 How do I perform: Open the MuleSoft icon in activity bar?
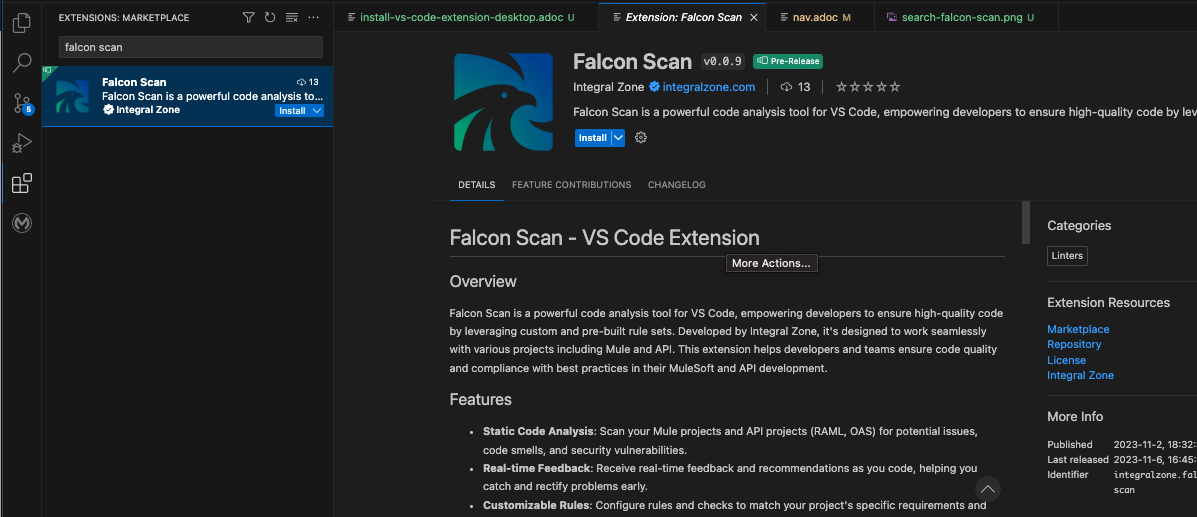(22, 223)
